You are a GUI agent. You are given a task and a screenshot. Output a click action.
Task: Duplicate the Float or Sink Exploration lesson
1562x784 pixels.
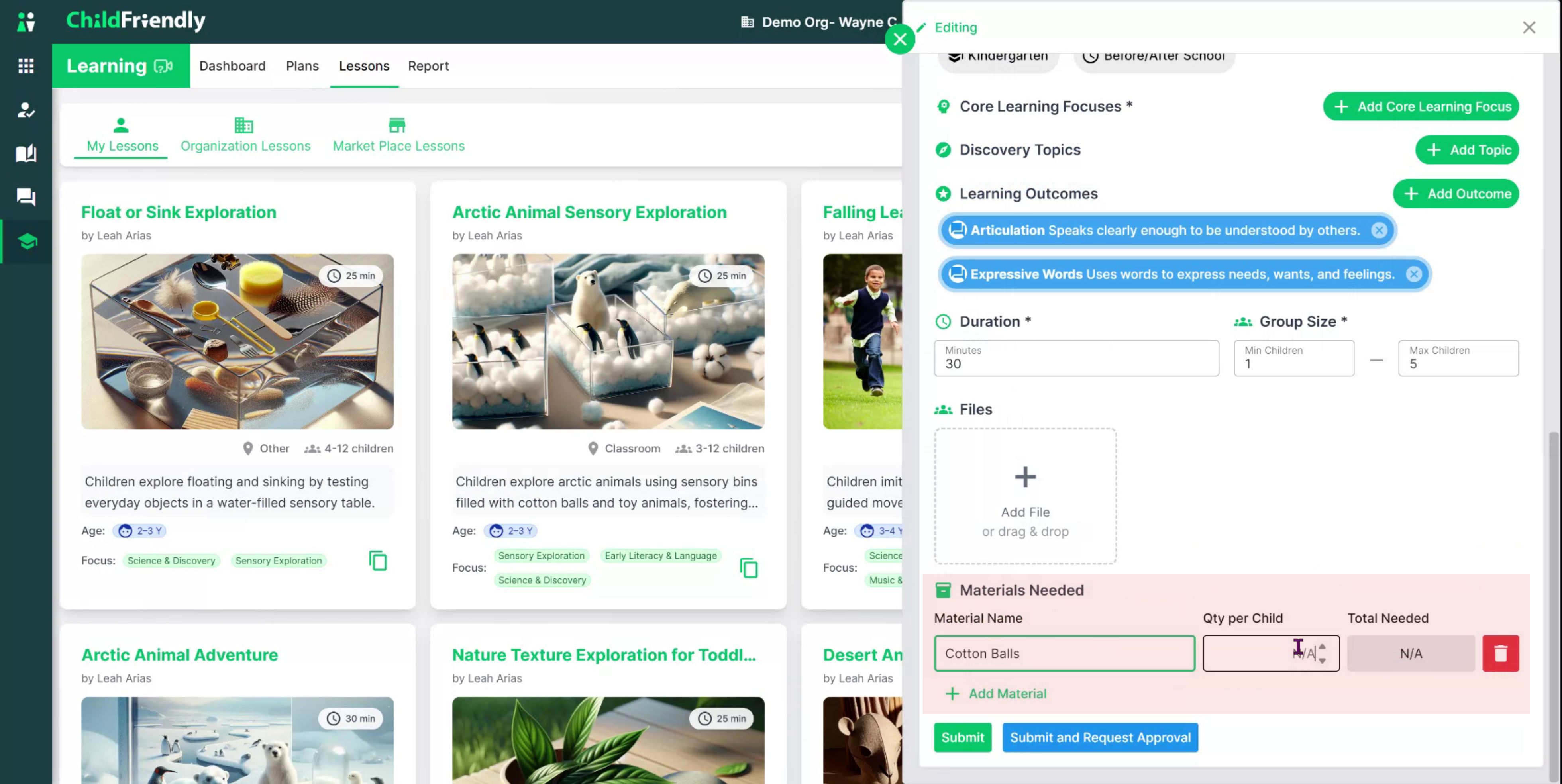click(378, 561)
